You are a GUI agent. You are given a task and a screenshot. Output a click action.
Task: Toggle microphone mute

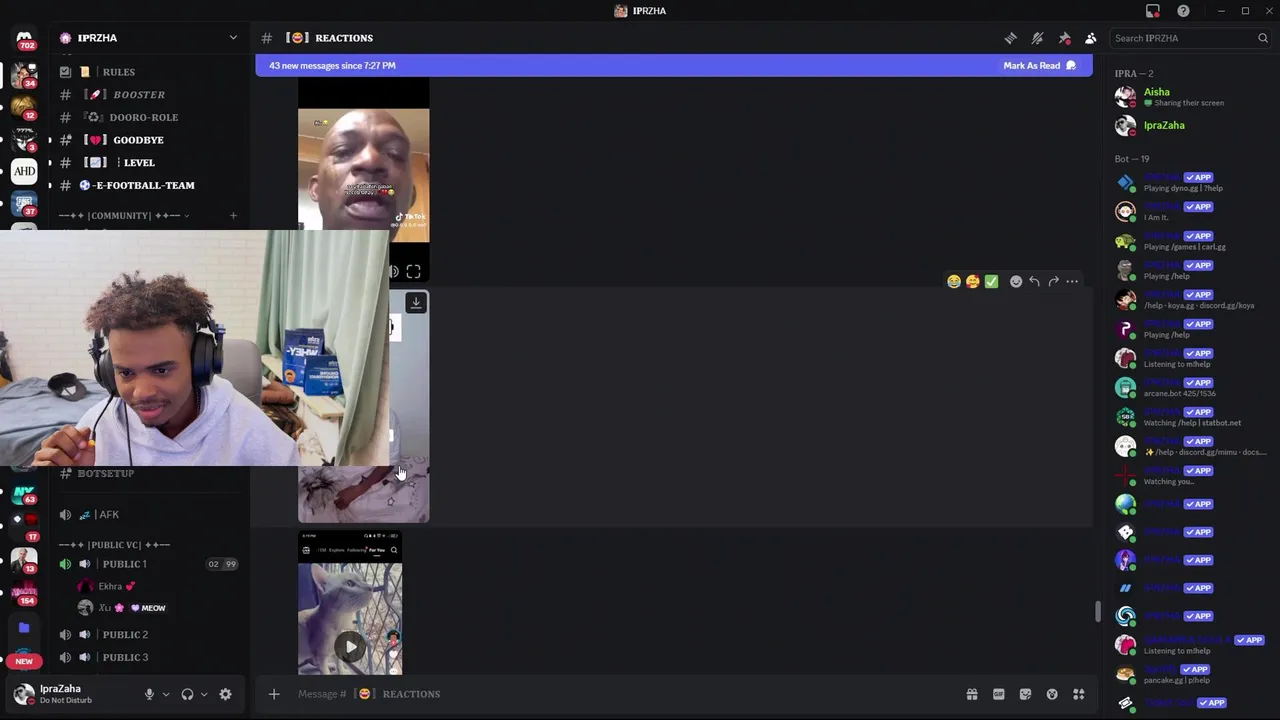click(x=149, y=694)
